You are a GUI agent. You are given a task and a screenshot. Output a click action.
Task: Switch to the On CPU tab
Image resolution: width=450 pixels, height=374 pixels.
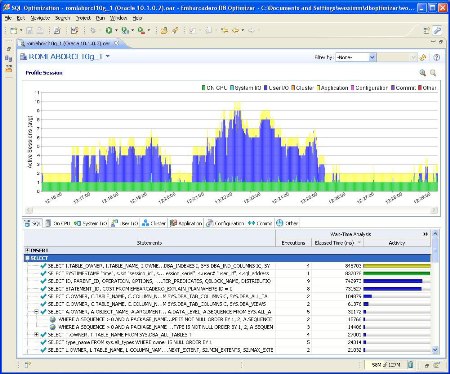click(58, 223)
